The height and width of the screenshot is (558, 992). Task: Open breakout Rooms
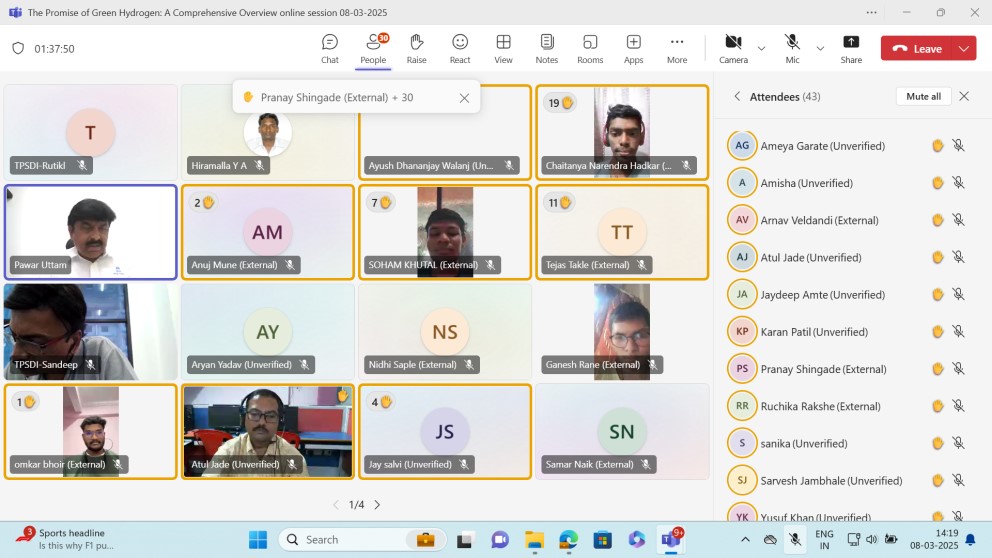[590, 48]
